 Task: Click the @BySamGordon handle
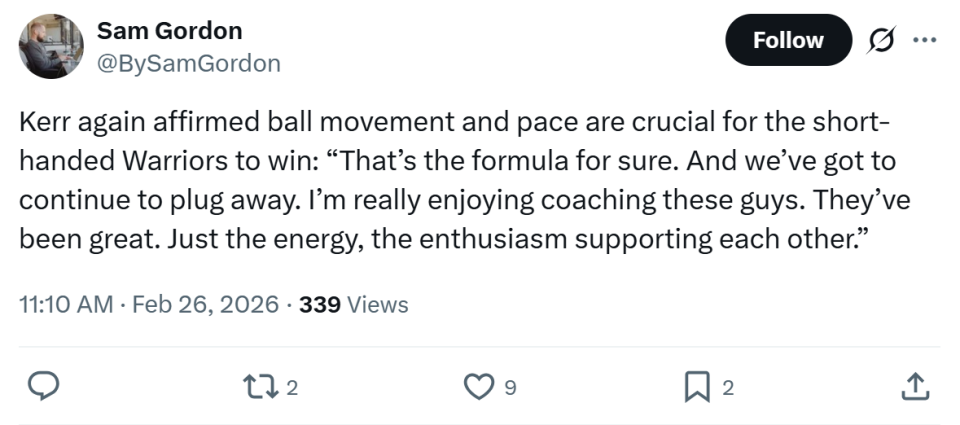point(188,64)
